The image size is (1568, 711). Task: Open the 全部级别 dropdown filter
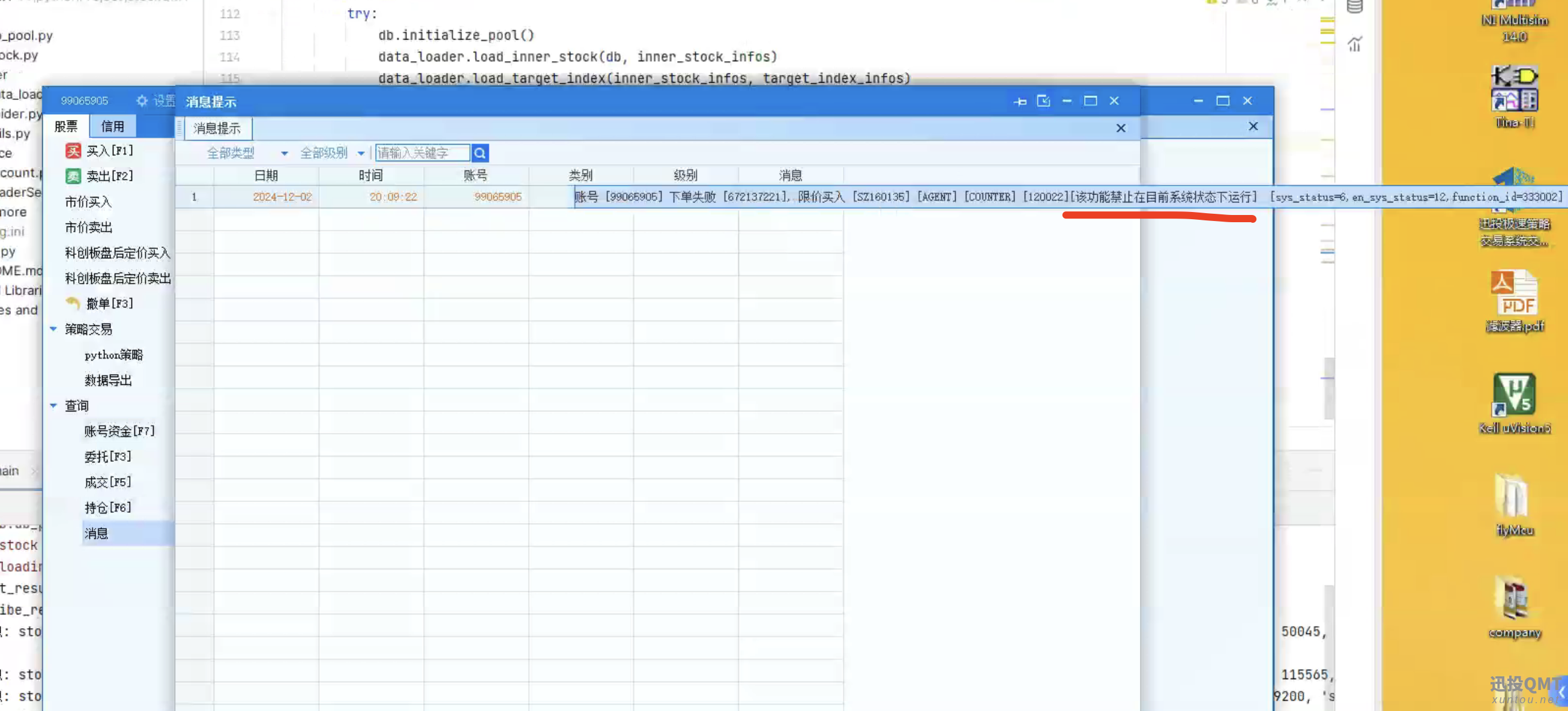(333, 153)
